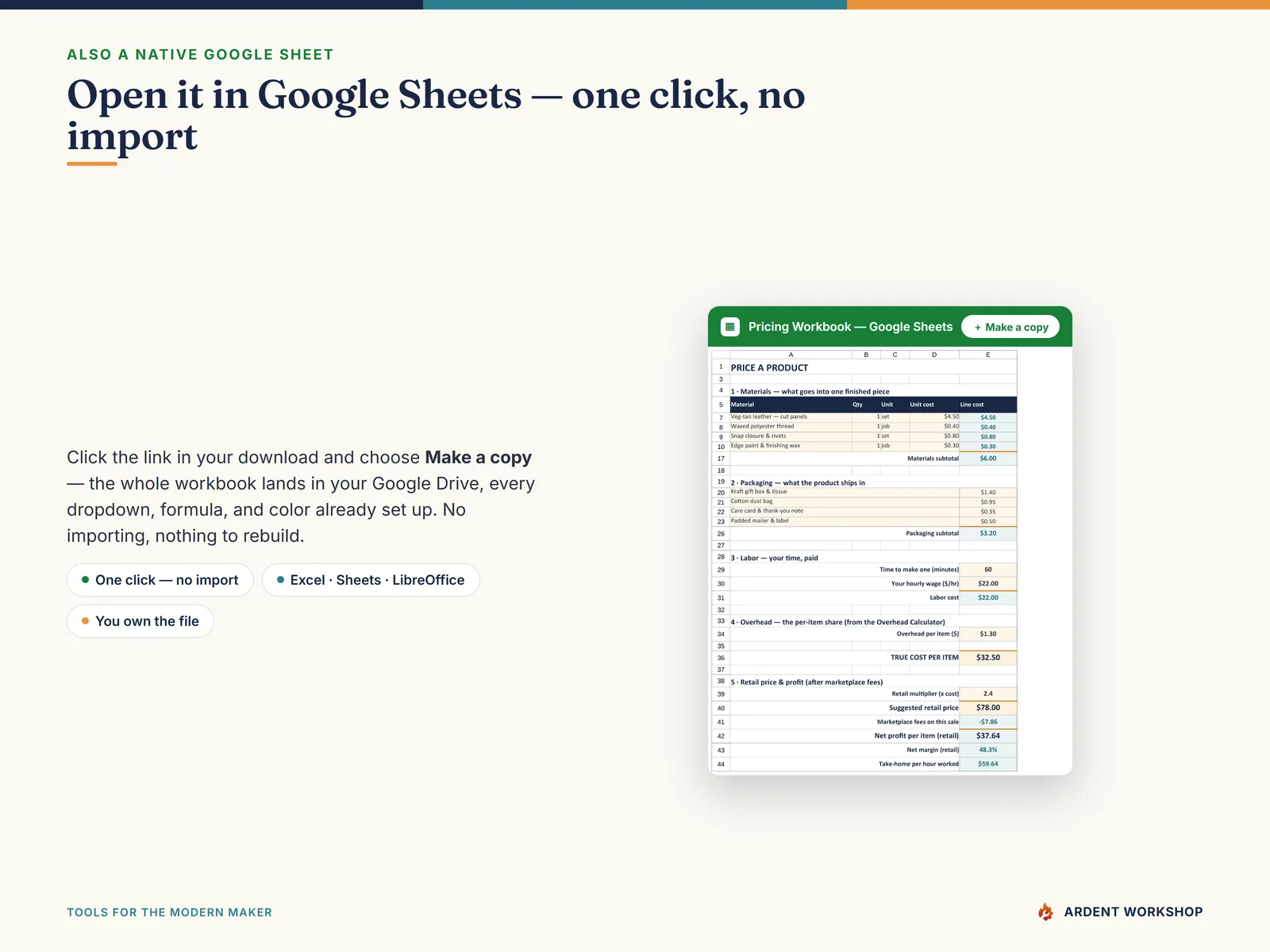This screenshot has height=952, width=1270.
Task: Click the $0.80 unit cost cell in column D
Action: 934,436
